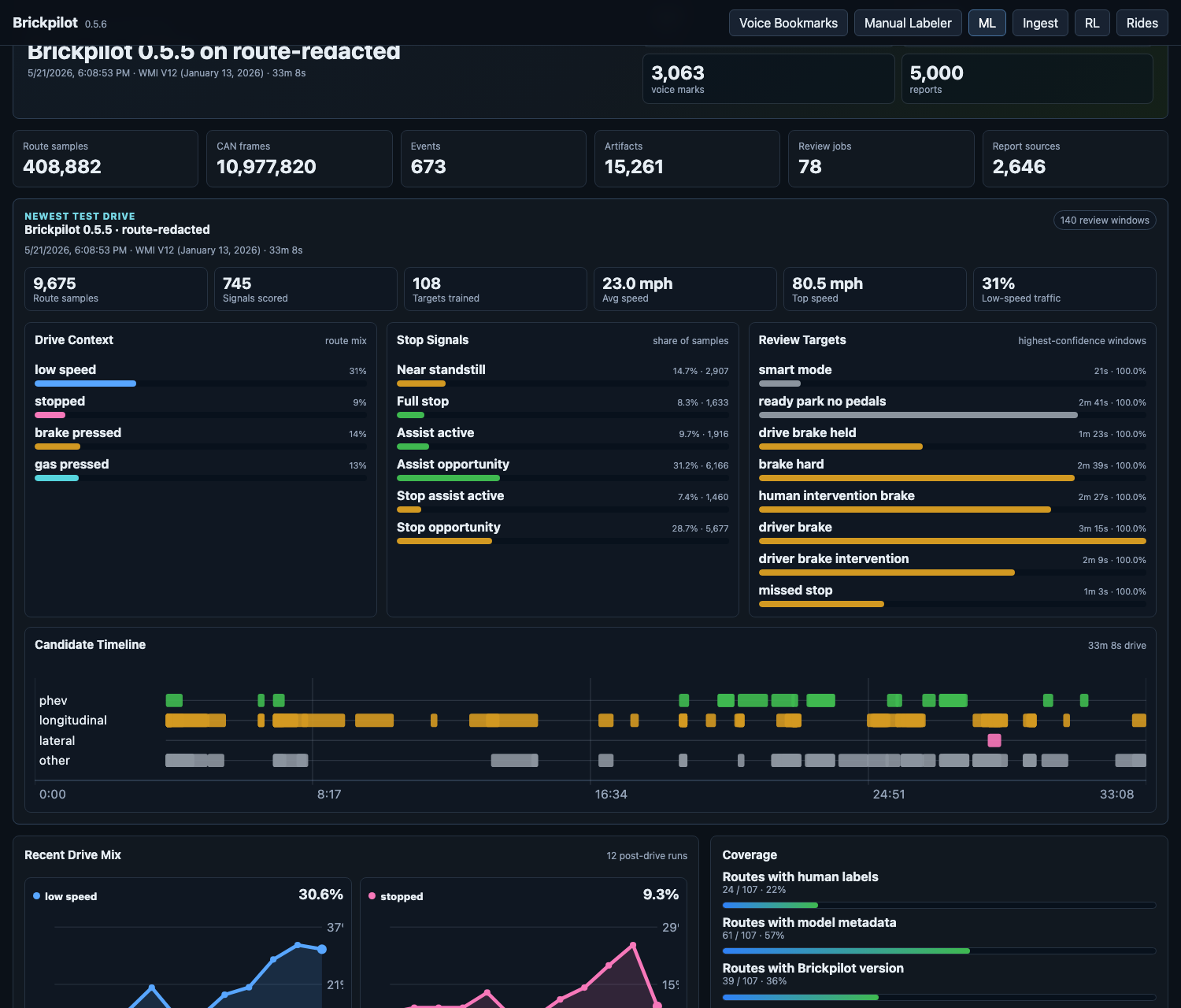Screen dimensions: 1181x1008
Task: Click the last green phev timeline marker
Action: [1084, 700]
